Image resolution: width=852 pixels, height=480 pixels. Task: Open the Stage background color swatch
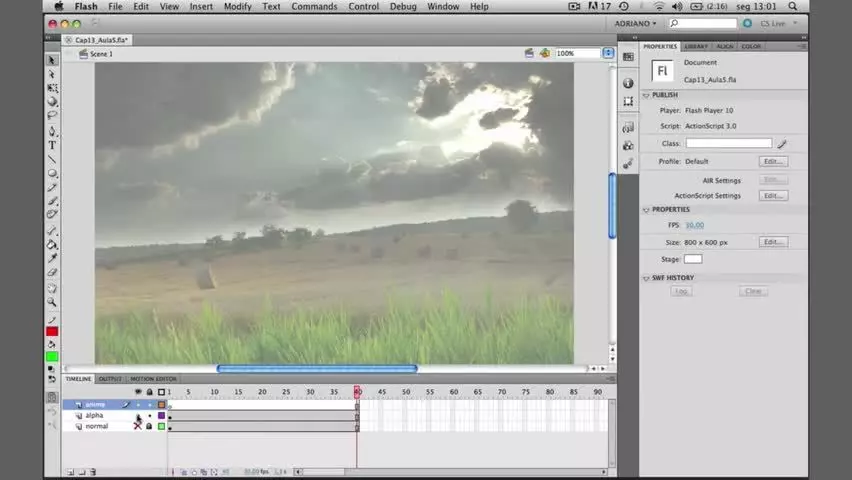point(693,259)
